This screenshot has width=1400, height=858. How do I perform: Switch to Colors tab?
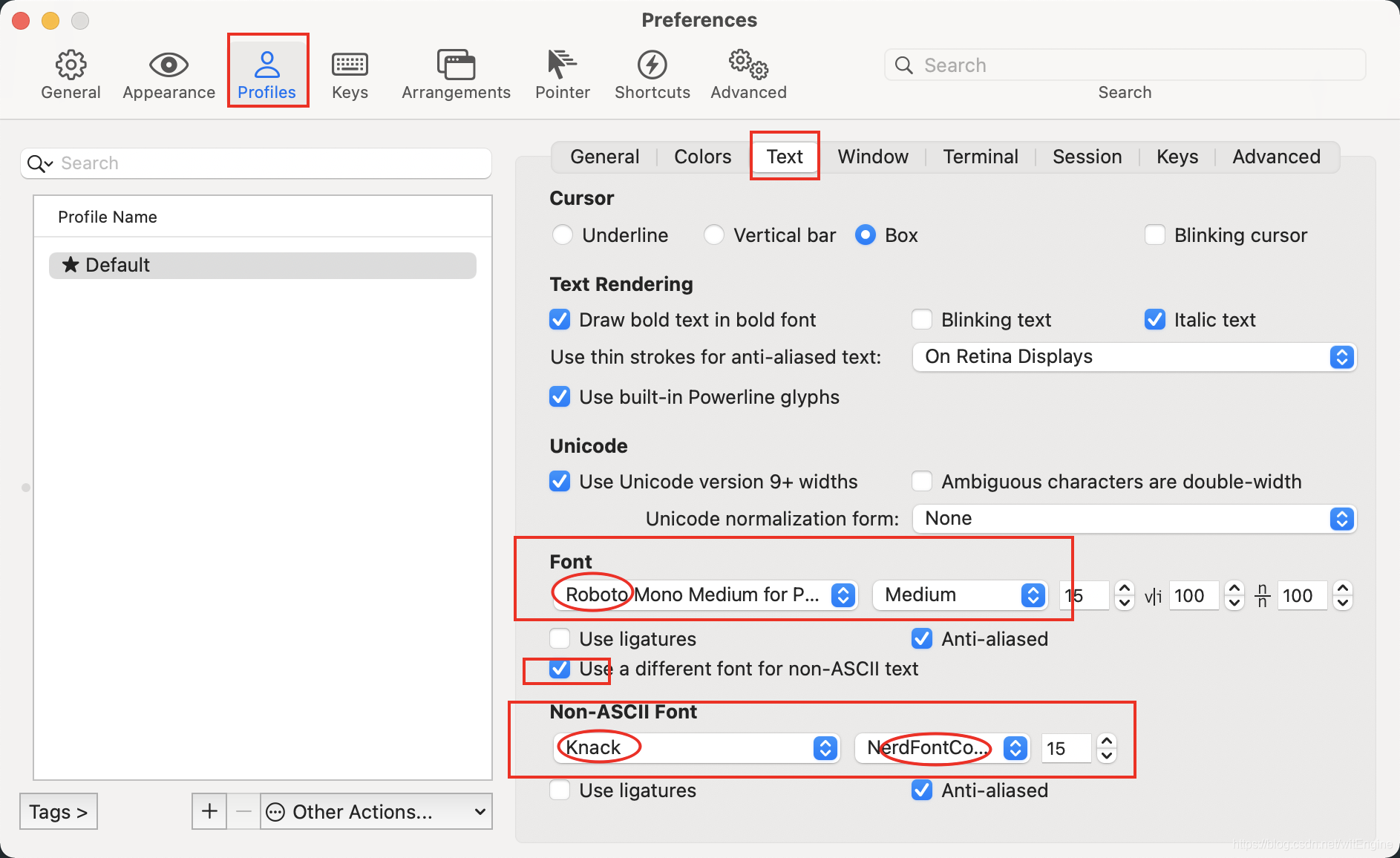pyautogui.click(x=702, y=157)
